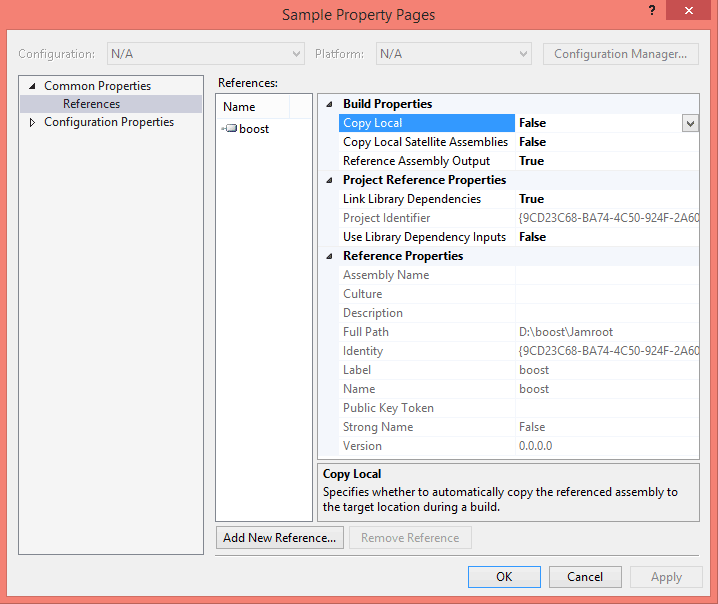Open the Configuration N/A combo box
Image resolution: width=718 pixels, height=604 pixels.
pos(206,54)
